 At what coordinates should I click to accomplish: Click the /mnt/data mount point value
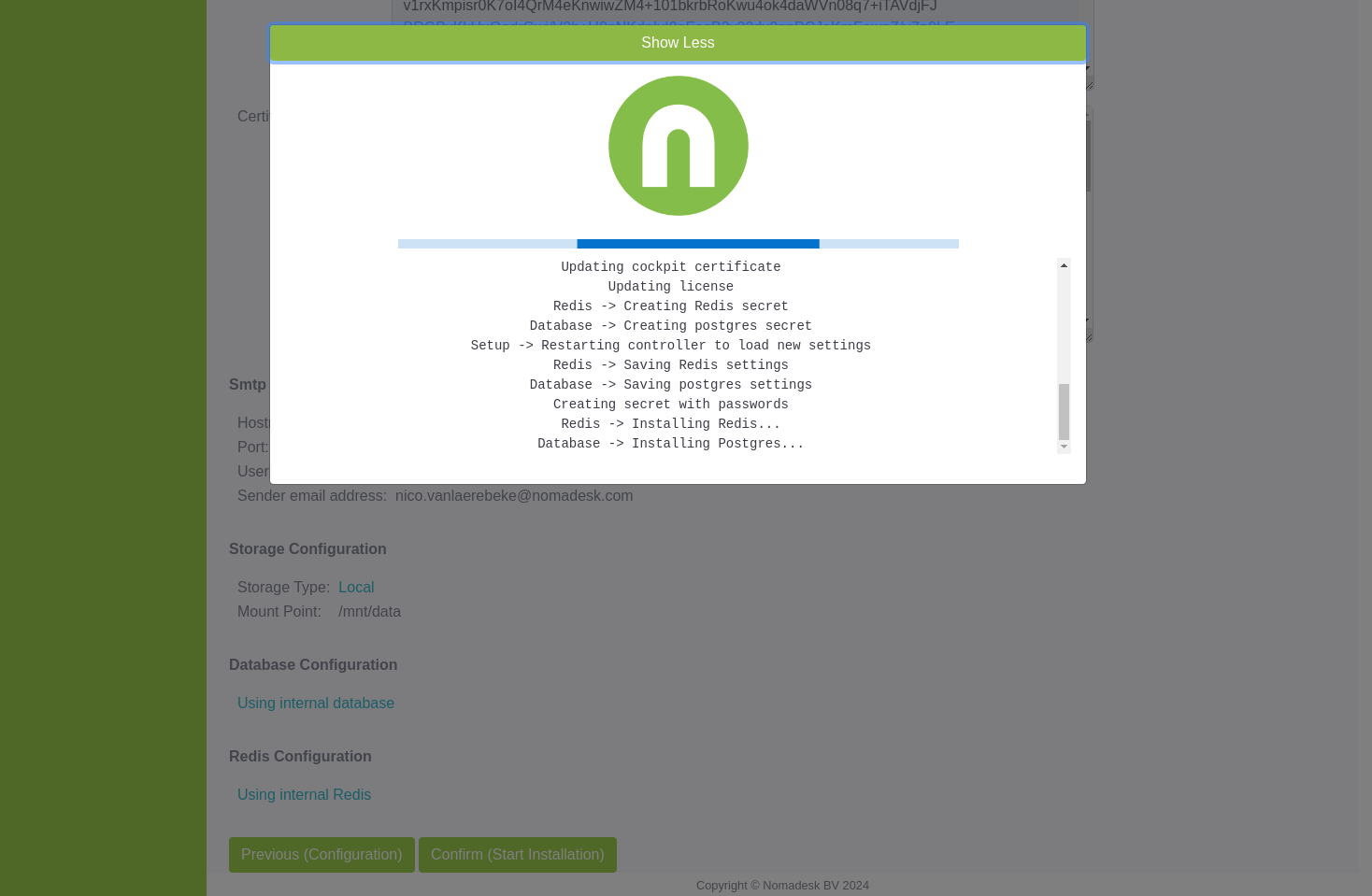click(x=369, y=612)
